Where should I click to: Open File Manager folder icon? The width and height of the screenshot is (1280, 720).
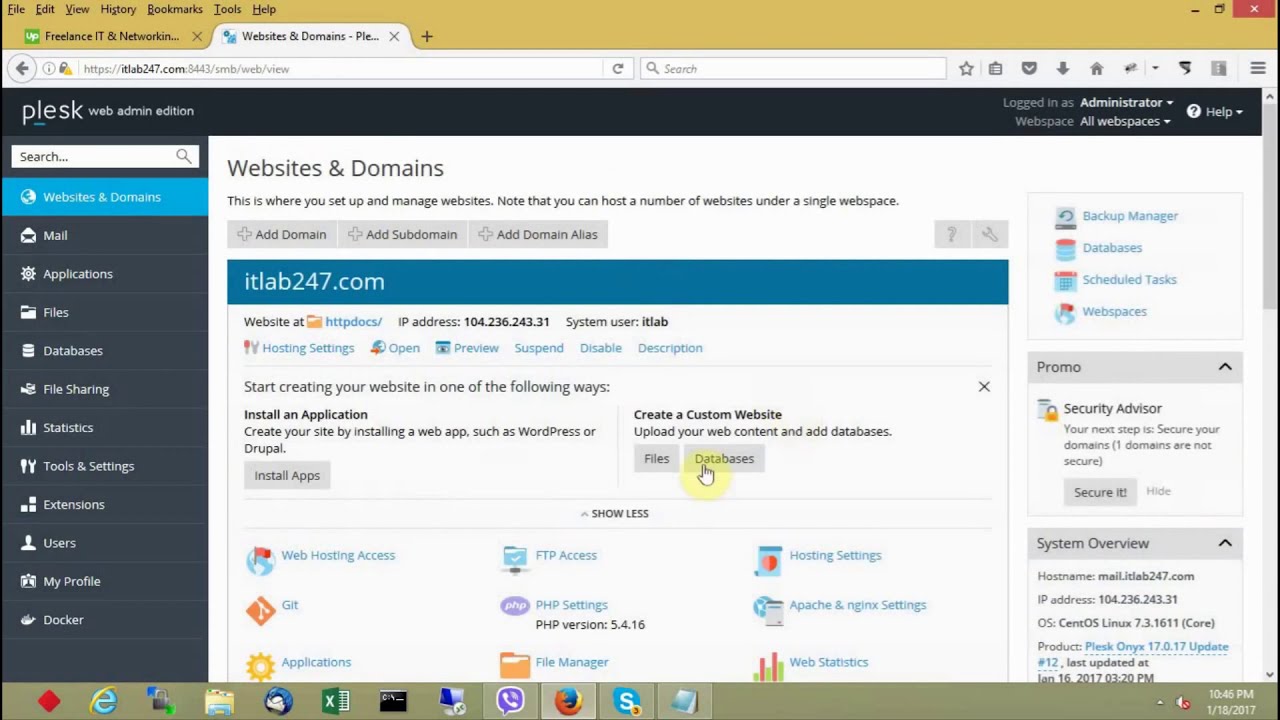[x=515, y=666]
